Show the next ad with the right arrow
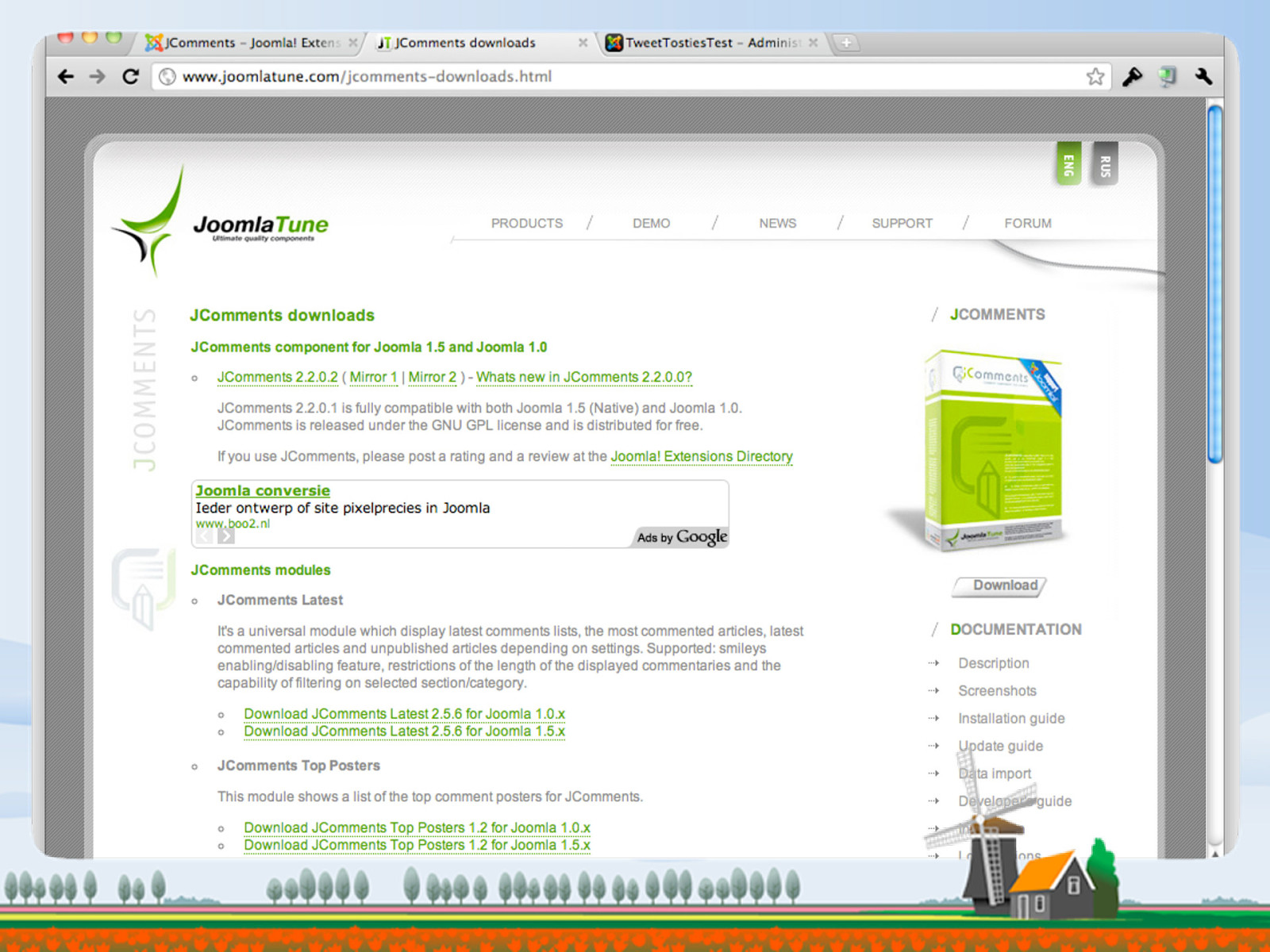The width and height of the screenshot is (1270, 952). (226, 536)
